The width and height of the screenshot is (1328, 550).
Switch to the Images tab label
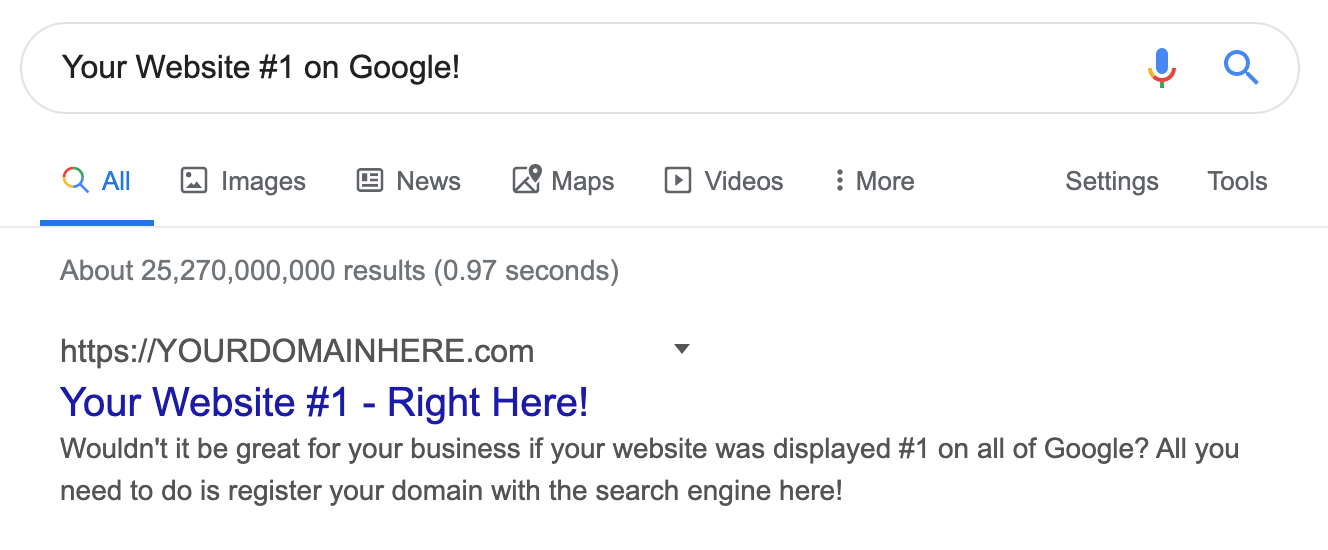(263, 181)
